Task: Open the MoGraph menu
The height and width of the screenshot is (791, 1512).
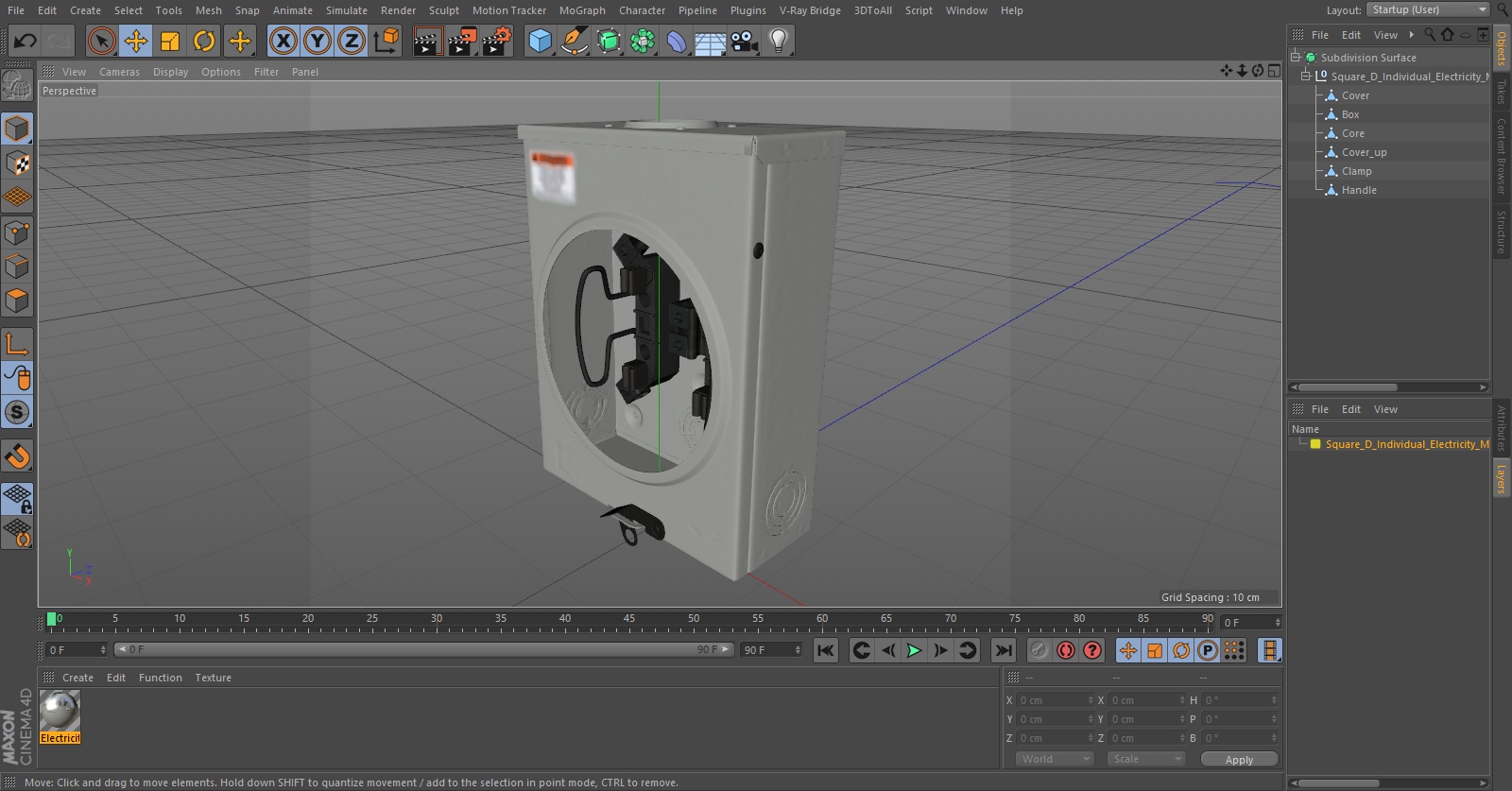Action: coord(582,10)
